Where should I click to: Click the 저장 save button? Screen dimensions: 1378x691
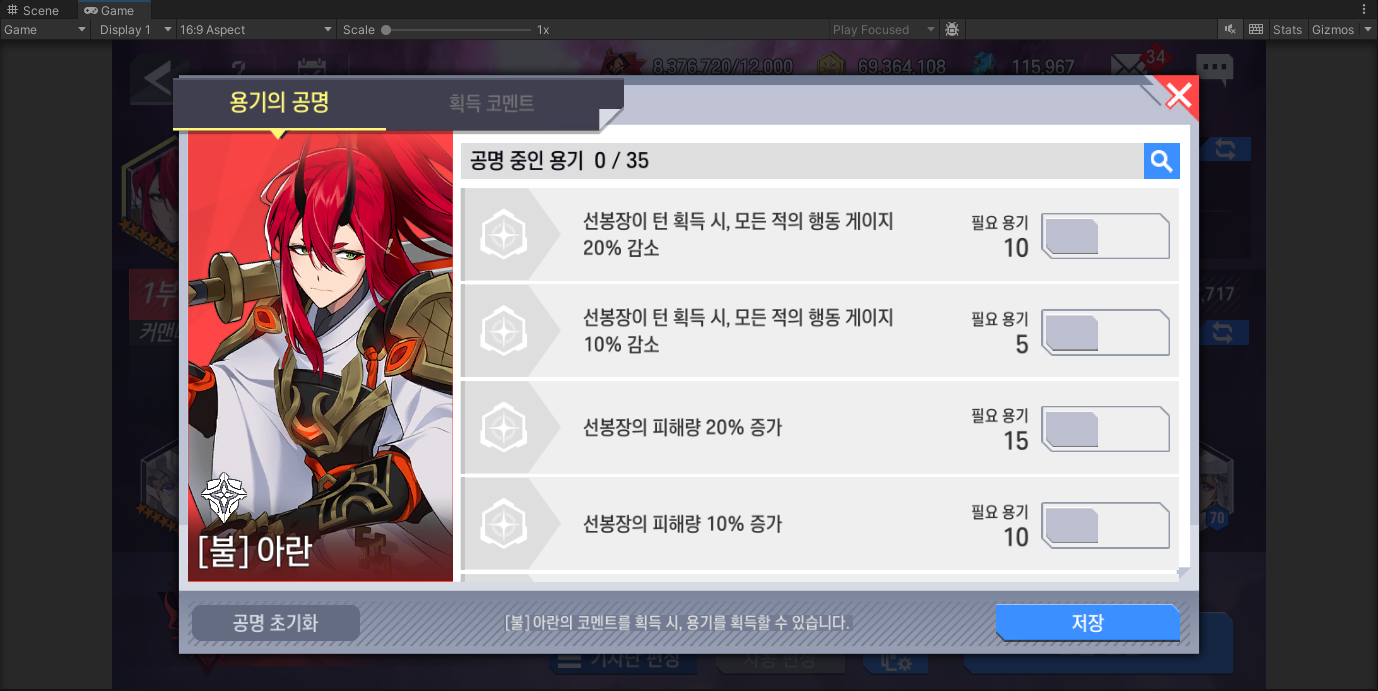pyautogui.click(x=1087, y=623)
